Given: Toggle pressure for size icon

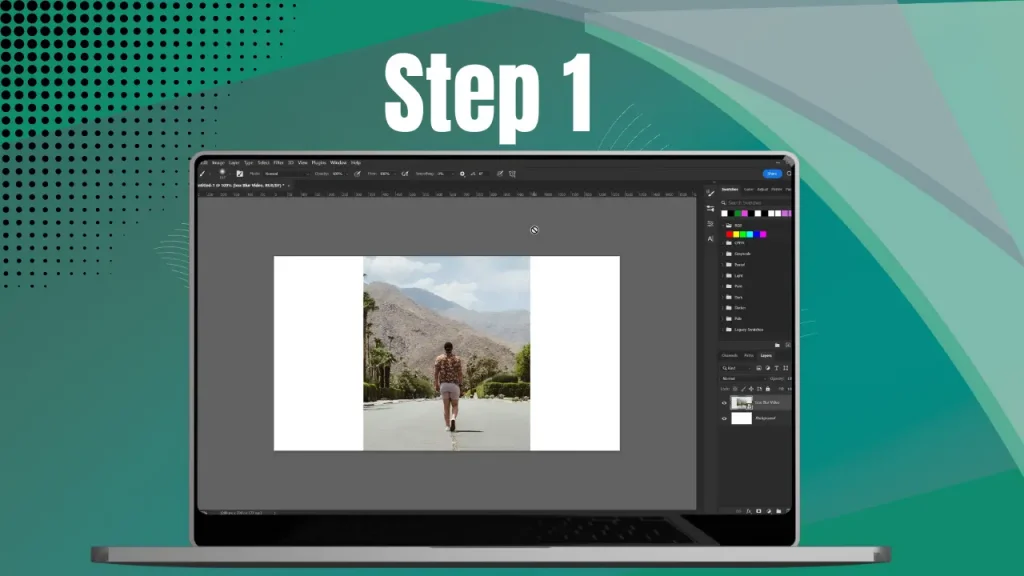Looking at the screenshot, I should 500,174.
